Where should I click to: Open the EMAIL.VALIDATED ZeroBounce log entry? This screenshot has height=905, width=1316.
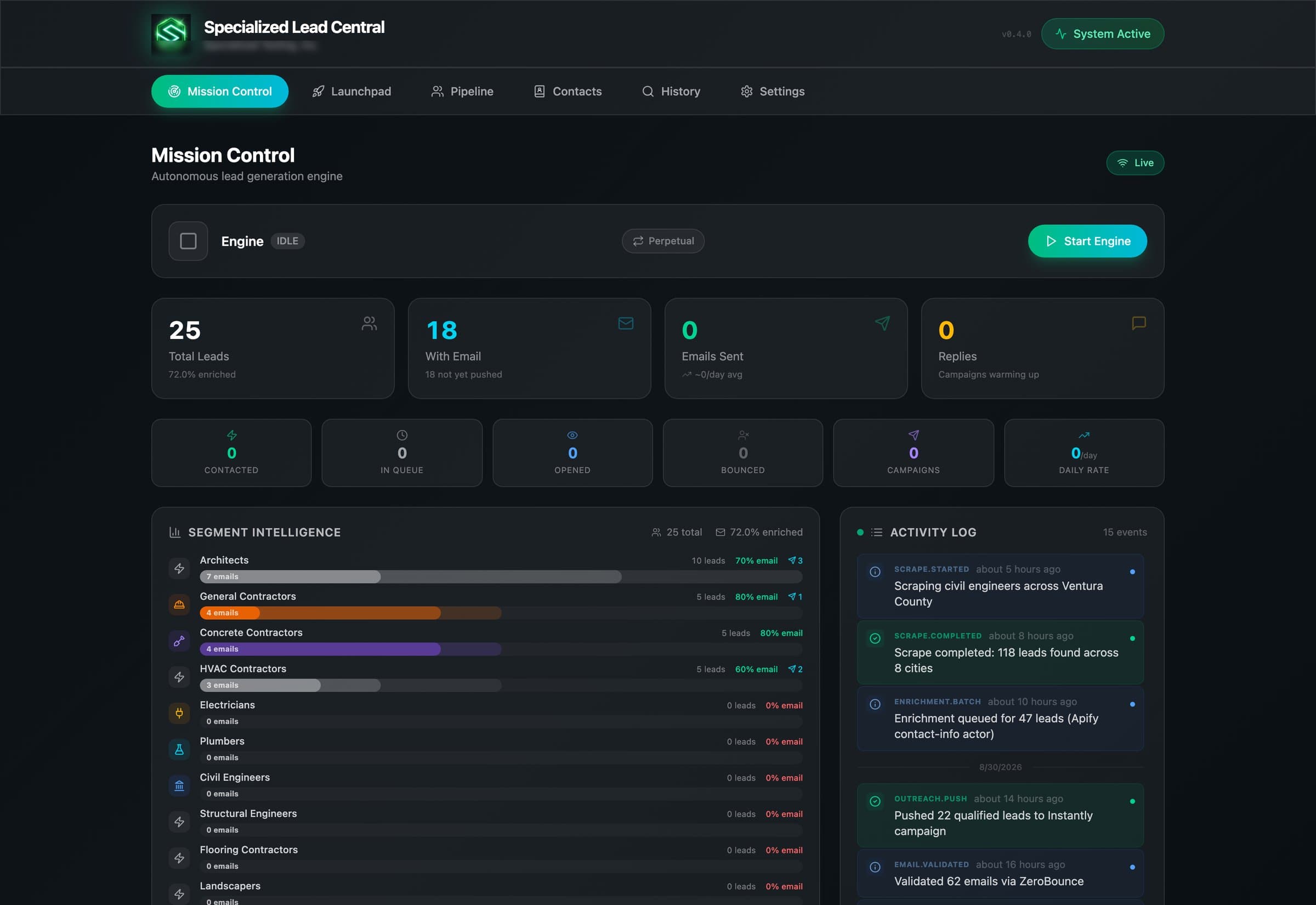[x=1000, y=873]
